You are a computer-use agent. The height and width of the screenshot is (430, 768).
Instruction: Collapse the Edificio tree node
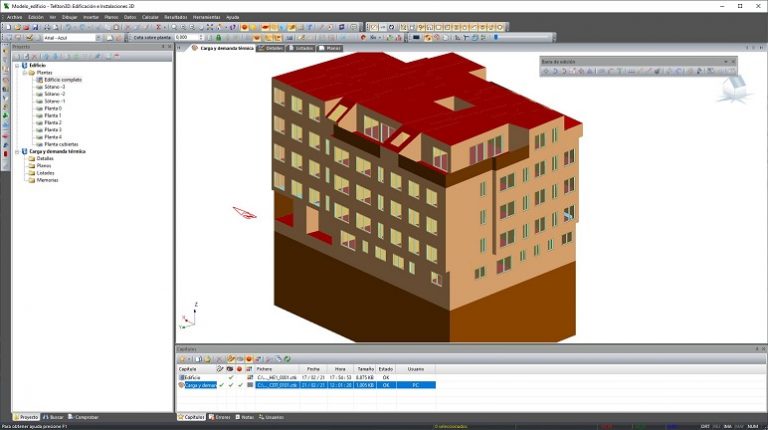click(x=17, y=65)
